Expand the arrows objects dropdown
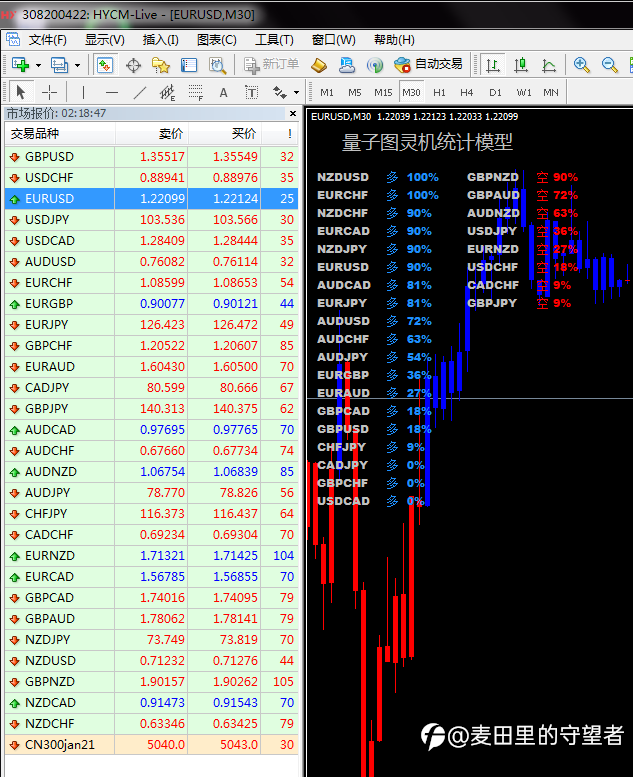The image size is (633, 777). 296,92
